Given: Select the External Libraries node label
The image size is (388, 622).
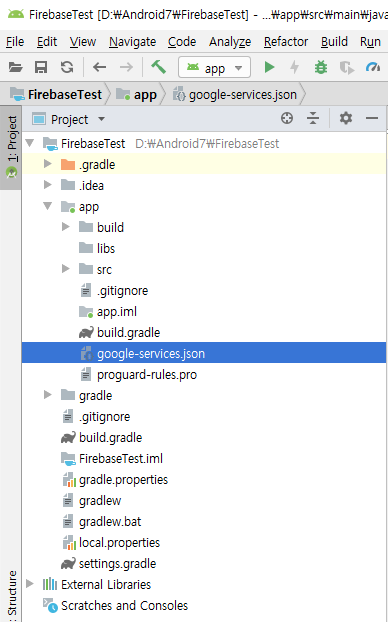Looking at the screenshot, I should click(106, 584).
